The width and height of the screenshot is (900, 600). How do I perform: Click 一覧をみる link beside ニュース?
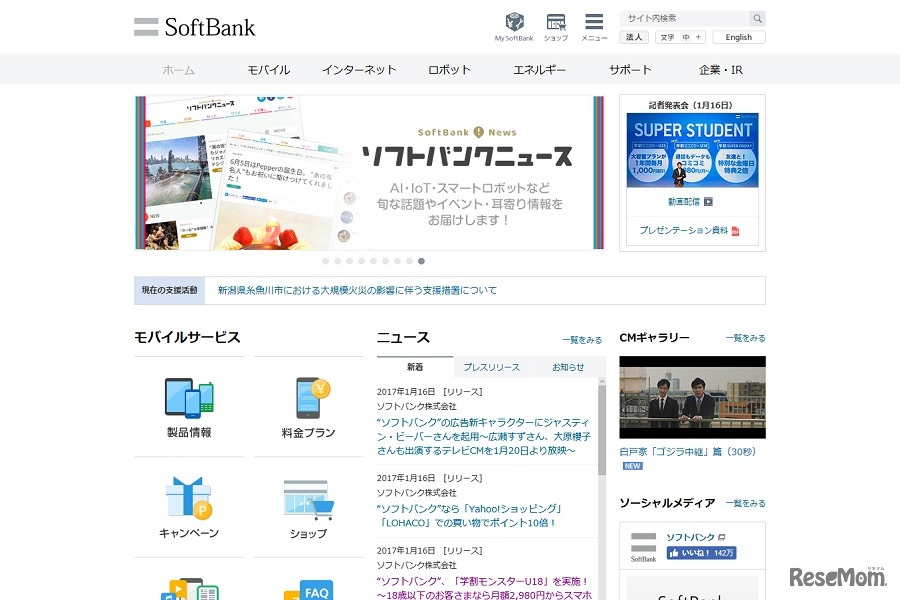(x=582, y=339)
